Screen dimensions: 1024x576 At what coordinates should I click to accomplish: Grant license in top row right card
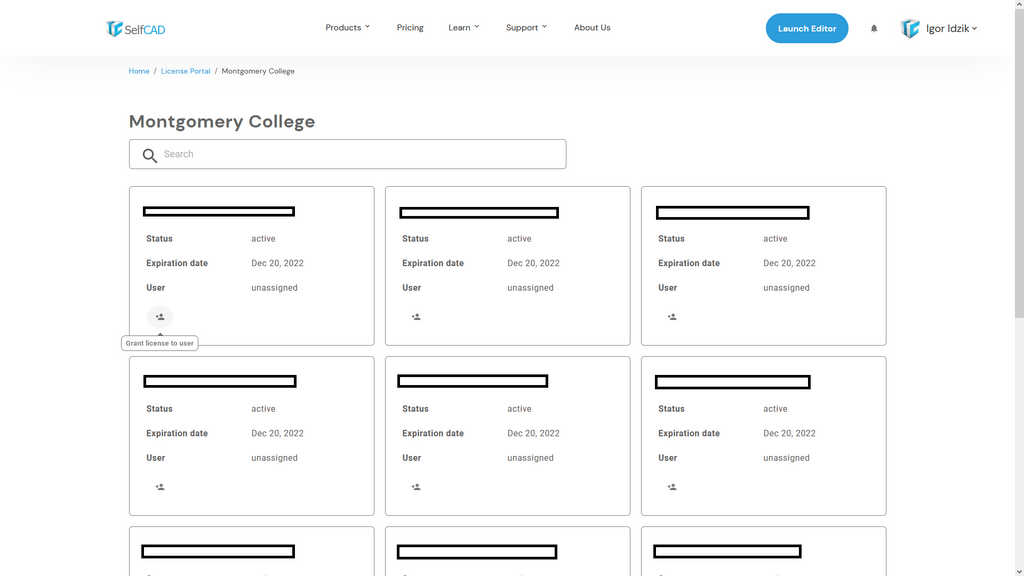pos(672,317)
